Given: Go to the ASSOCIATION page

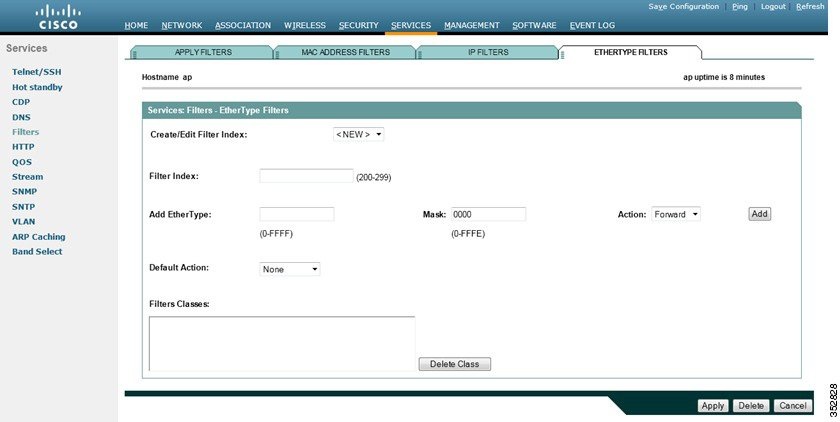Looking at the screenshot, I should click(243, 25).
